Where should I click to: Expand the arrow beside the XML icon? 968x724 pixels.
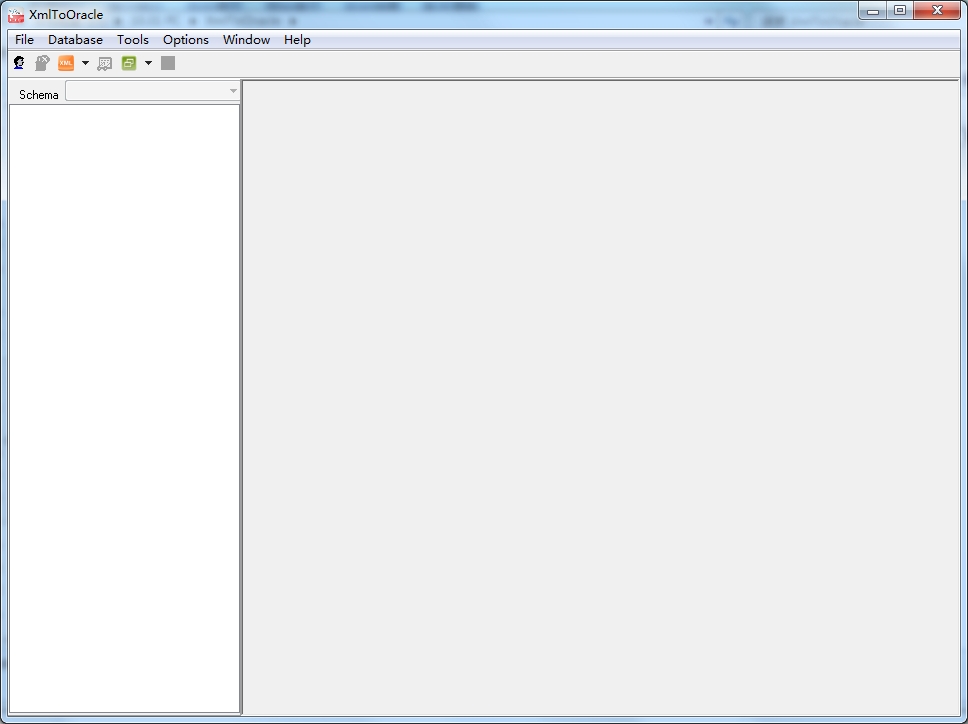click(x=85, y=63)
